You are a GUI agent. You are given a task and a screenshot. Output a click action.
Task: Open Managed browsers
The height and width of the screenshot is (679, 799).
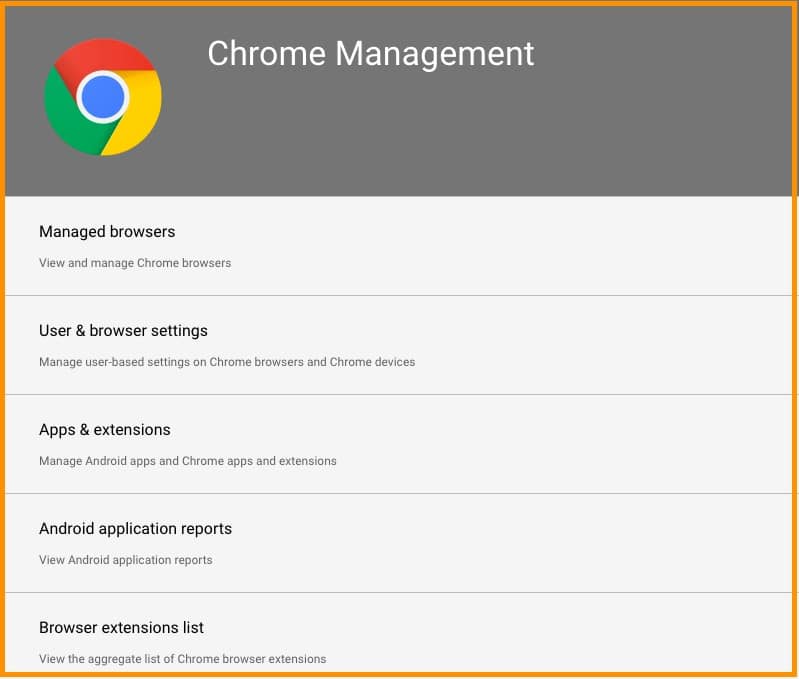click(107, 232)
